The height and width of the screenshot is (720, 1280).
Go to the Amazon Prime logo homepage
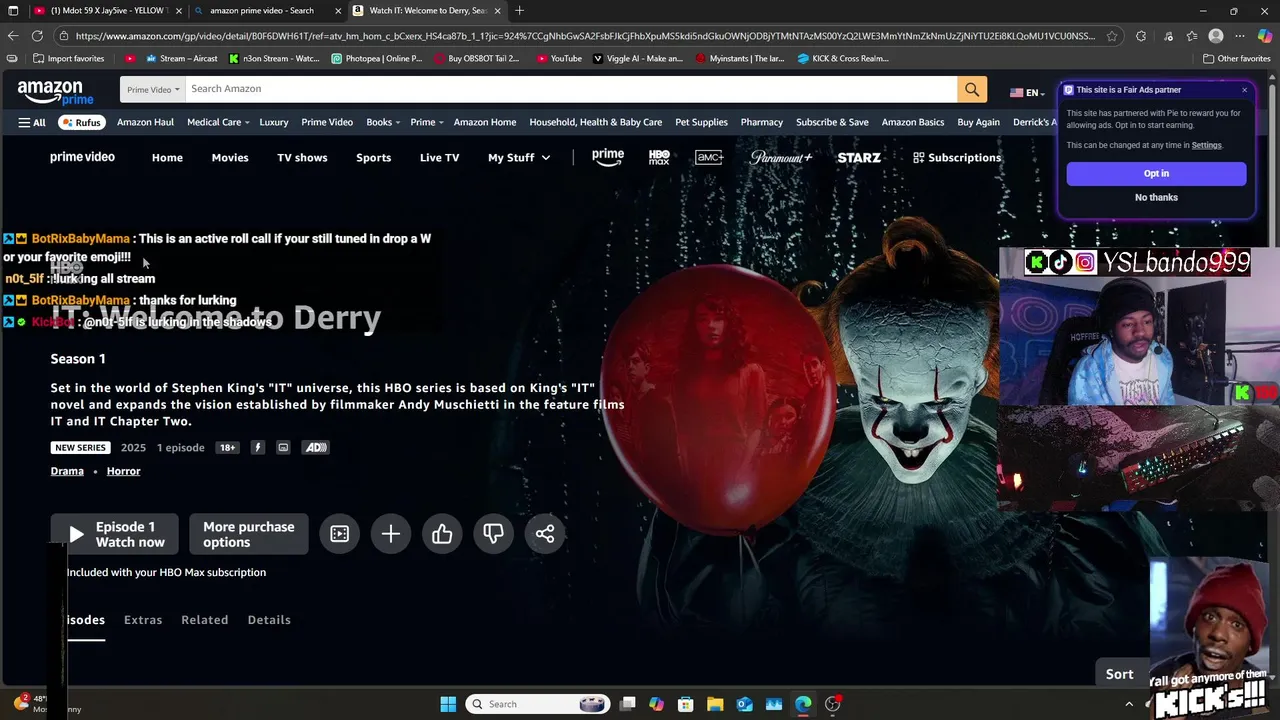56,92
